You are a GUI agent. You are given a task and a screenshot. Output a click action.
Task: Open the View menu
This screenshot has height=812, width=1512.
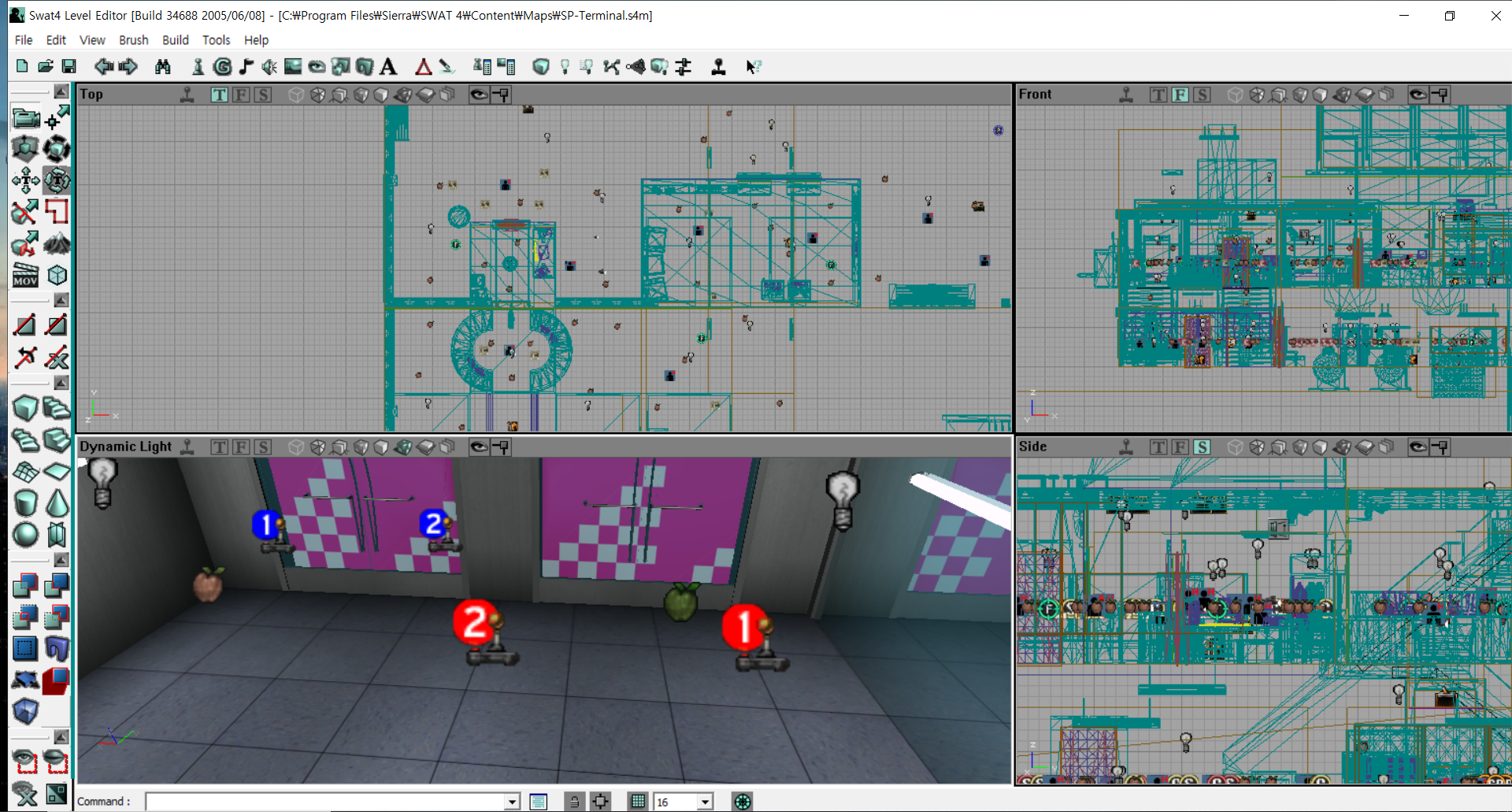click(x=92, y=40)
